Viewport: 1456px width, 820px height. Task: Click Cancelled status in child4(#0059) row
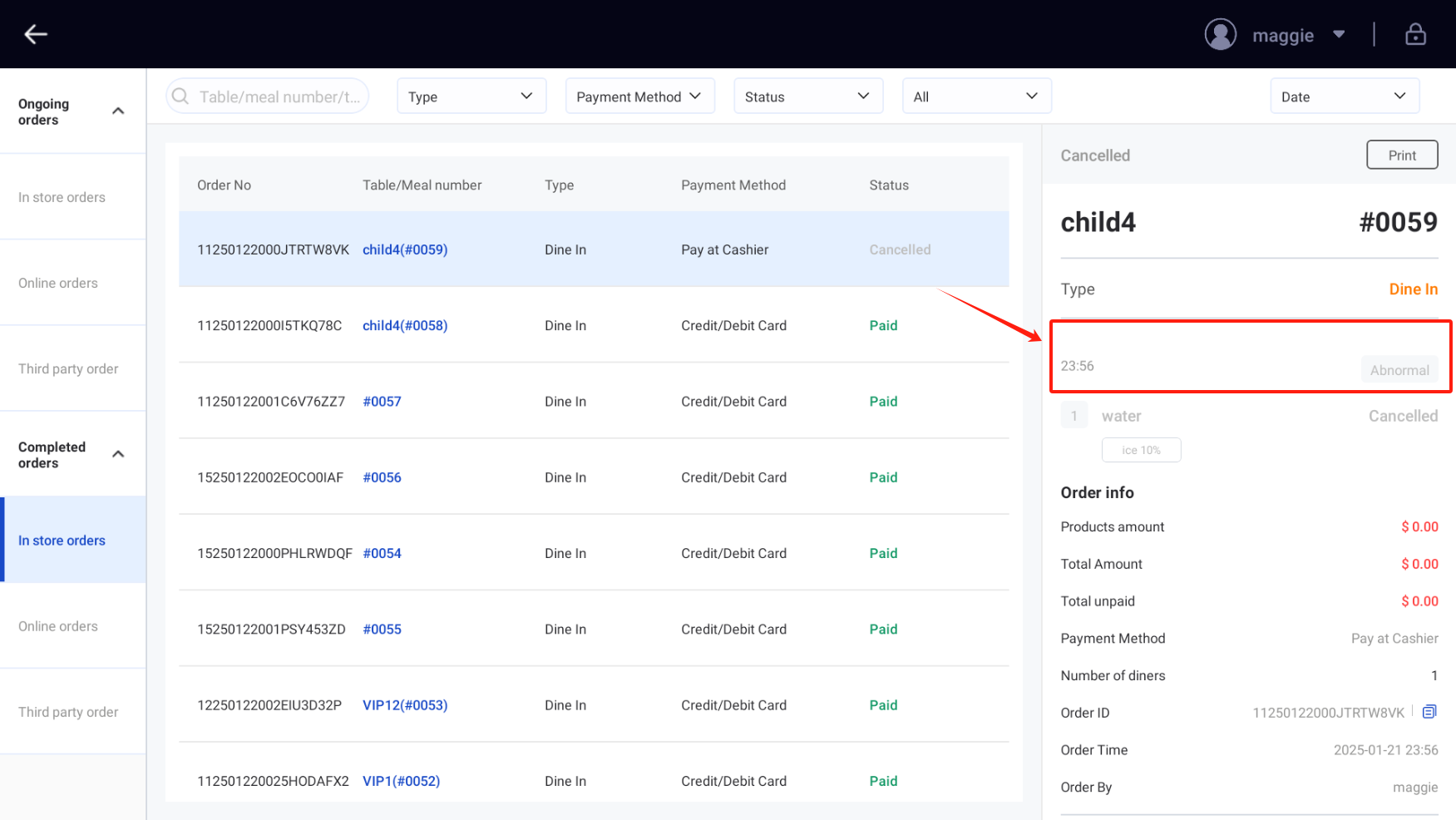tap(900, 249)
